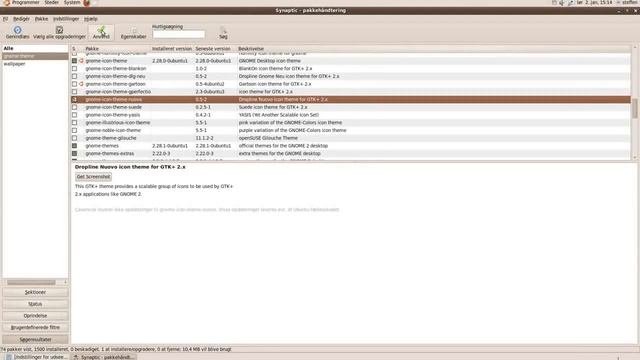
Task: Click the YASIS icon set description text
Action: [279, 115]
